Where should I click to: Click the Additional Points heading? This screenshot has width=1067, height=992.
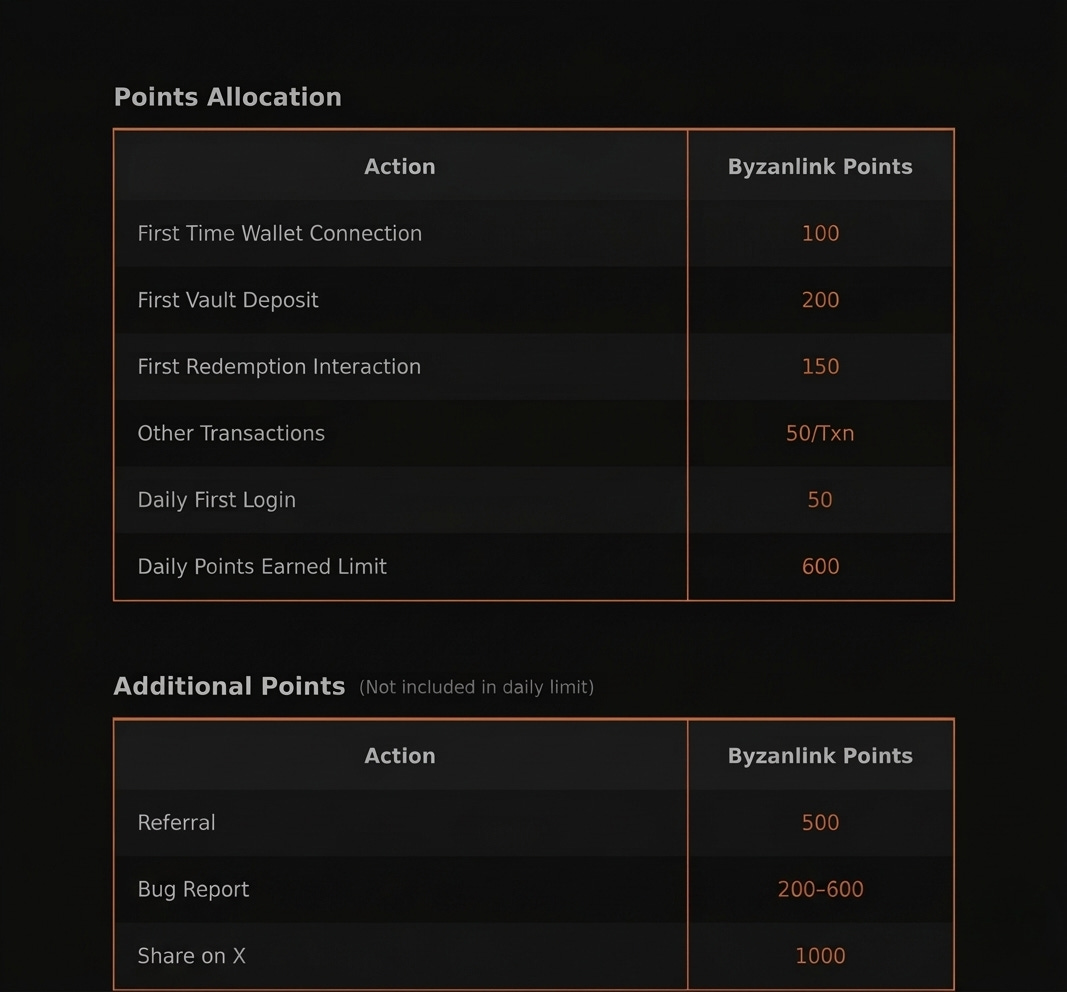click(x=229, y=687)
